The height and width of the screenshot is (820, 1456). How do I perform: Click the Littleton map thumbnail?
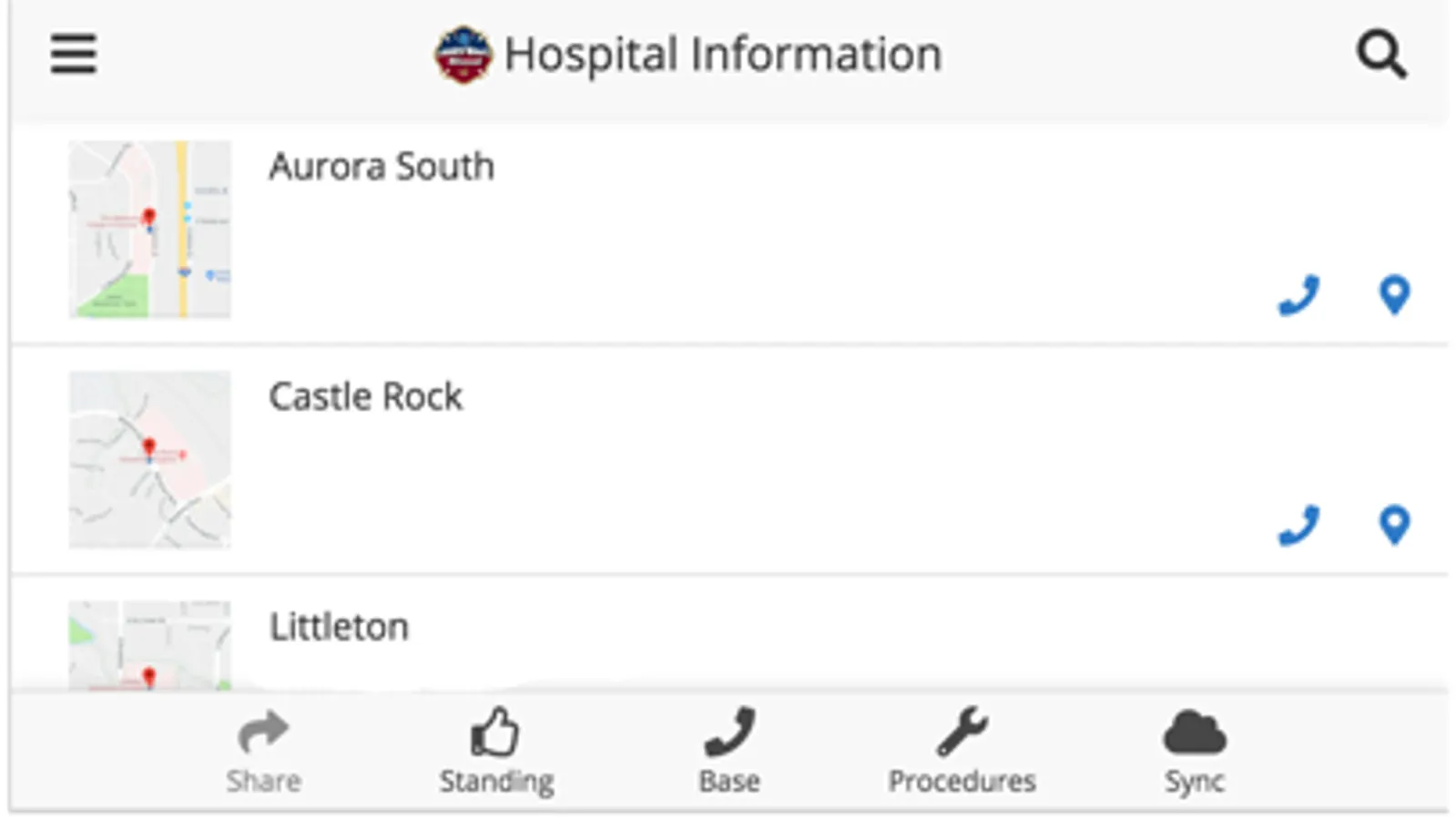(150, 645)
